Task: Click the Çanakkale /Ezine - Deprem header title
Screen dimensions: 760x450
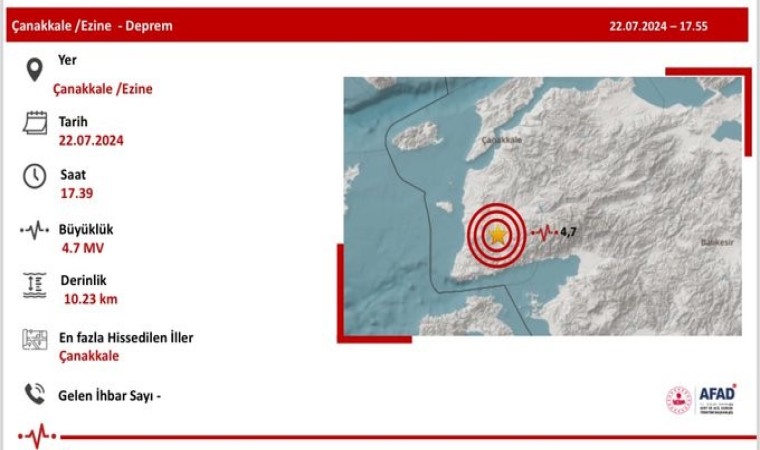Action: (x=91, y=26)
